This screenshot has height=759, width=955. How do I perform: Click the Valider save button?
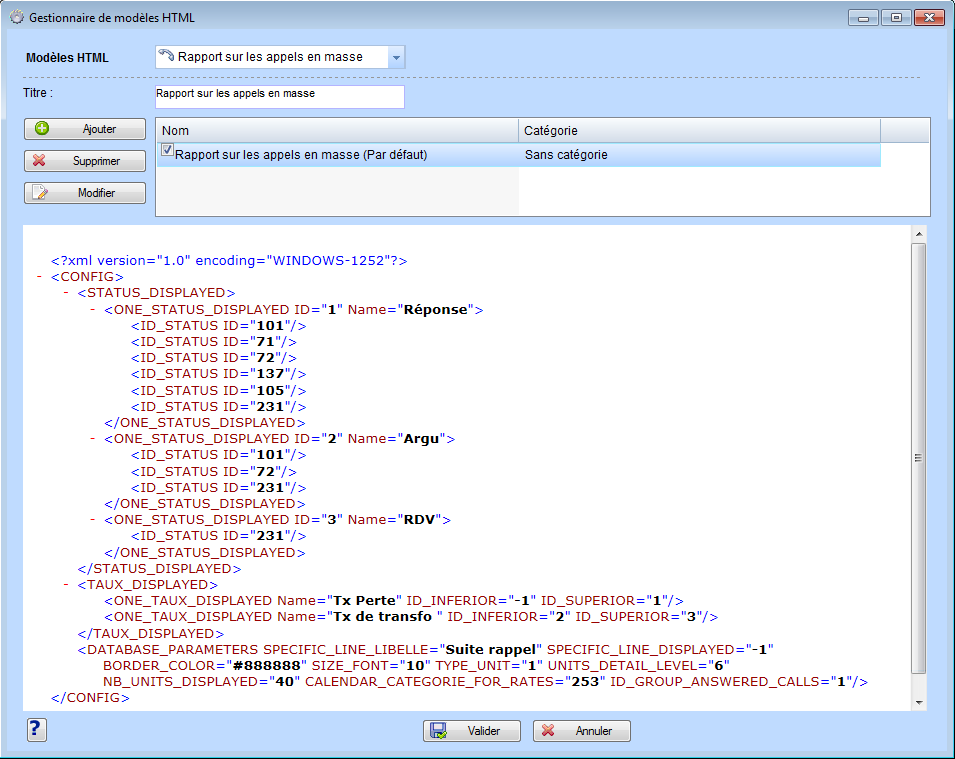471,731
